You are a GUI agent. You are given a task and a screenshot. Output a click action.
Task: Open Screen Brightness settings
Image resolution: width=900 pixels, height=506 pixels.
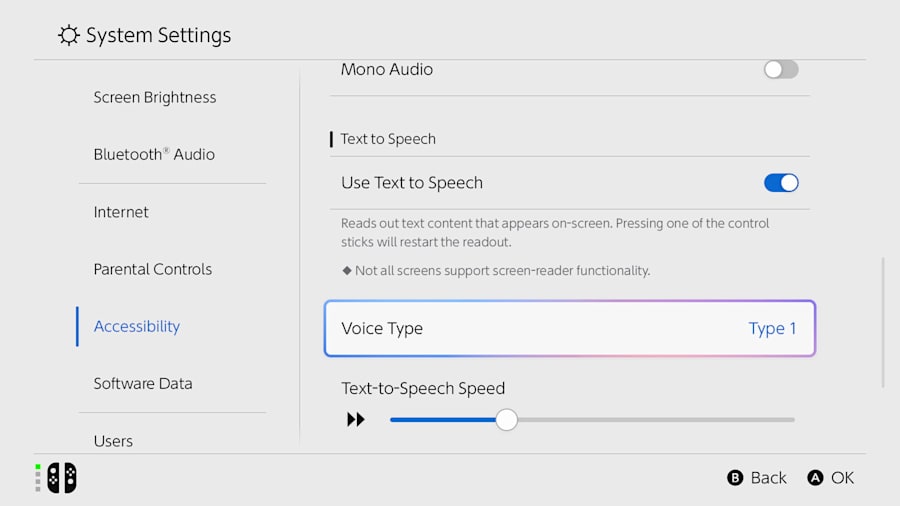pos(155,98)
